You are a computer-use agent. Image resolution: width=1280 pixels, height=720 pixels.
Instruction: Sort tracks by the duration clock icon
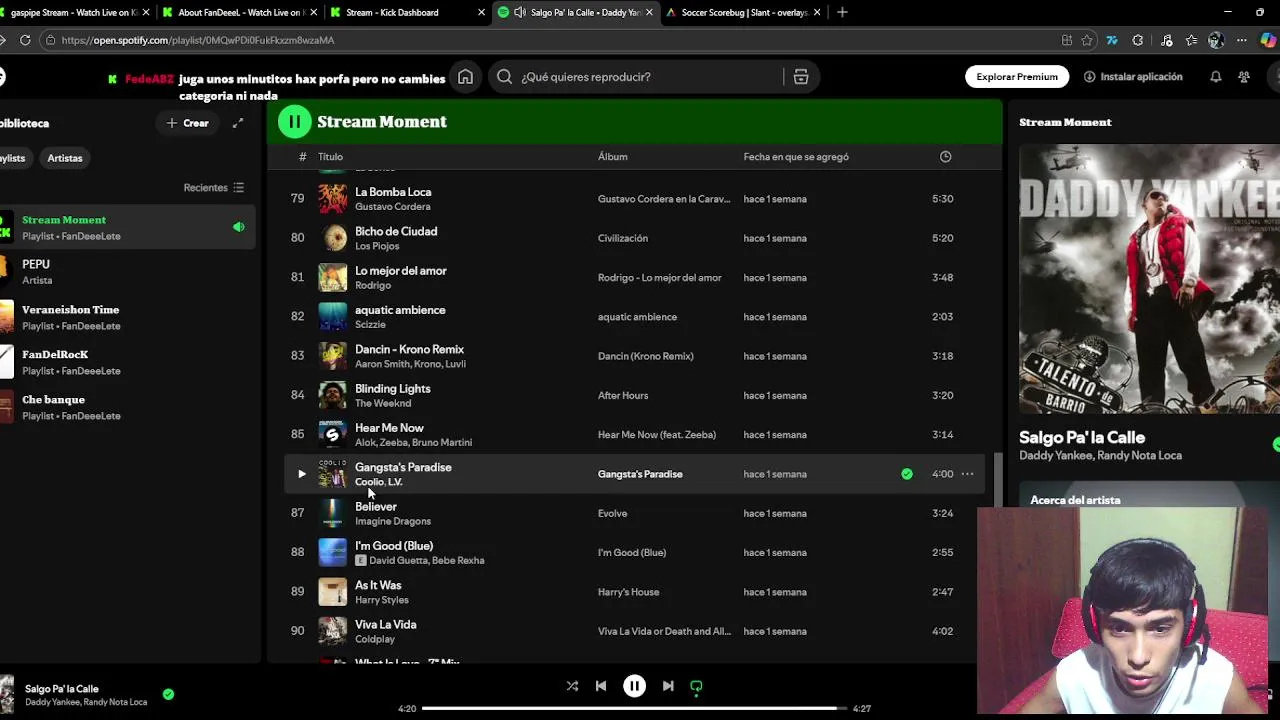[x=946, y=157]
